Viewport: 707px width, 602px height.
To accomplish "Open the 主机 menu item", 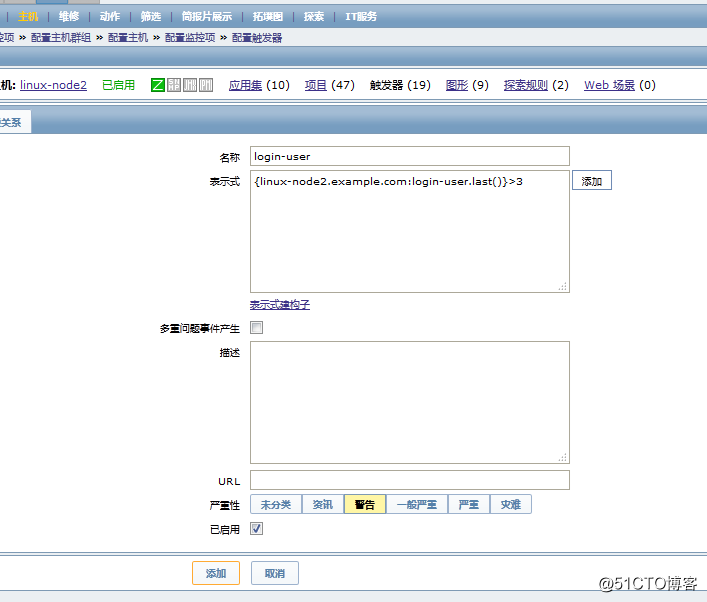I will (28, 17).
